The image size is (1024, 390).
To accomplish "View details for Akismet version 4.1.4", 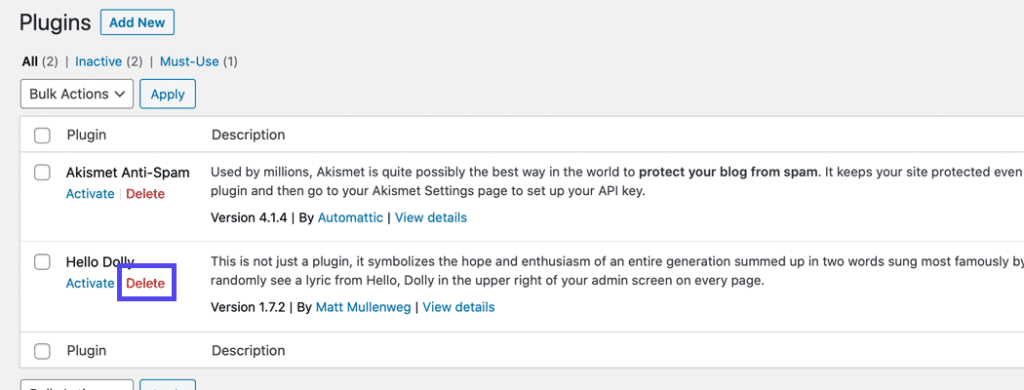I will pyautogui.click(x=431, y=218).
